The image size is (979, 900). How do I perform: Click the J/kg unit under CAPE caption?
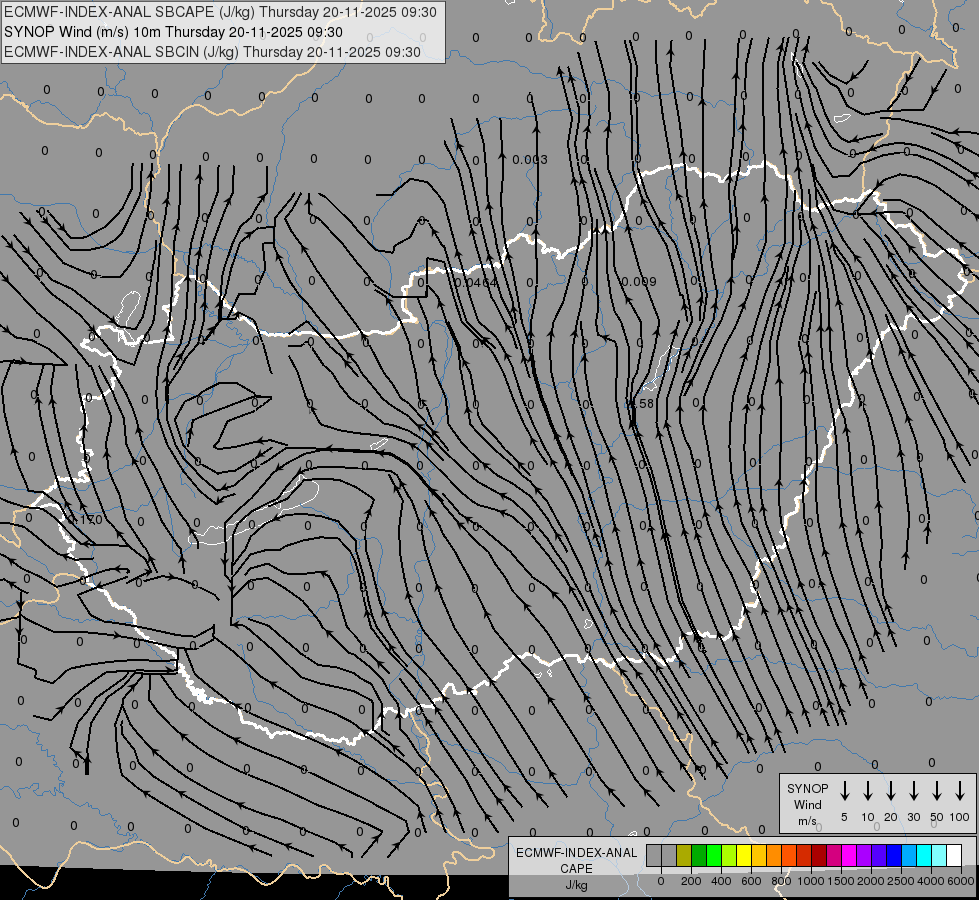pyautogui.click(x=576, y=885)
